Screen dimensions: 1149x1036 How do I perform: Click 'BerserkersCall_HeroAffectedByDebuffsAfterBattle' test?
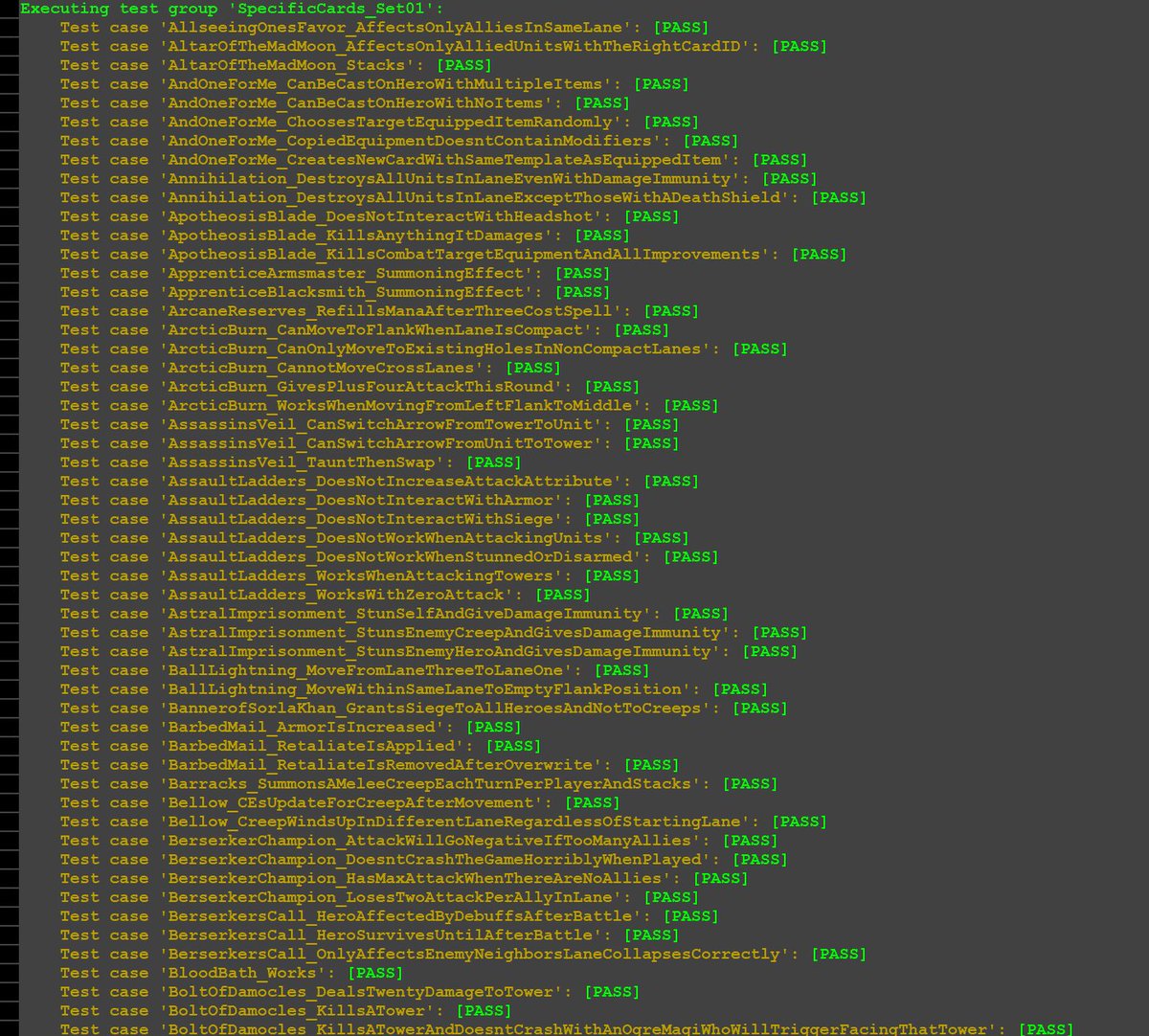point(390,916)
